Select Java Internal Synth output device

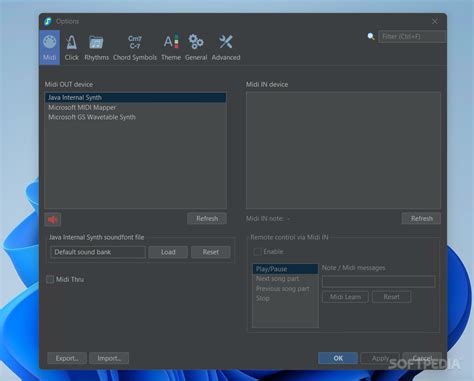pos(136,97)
